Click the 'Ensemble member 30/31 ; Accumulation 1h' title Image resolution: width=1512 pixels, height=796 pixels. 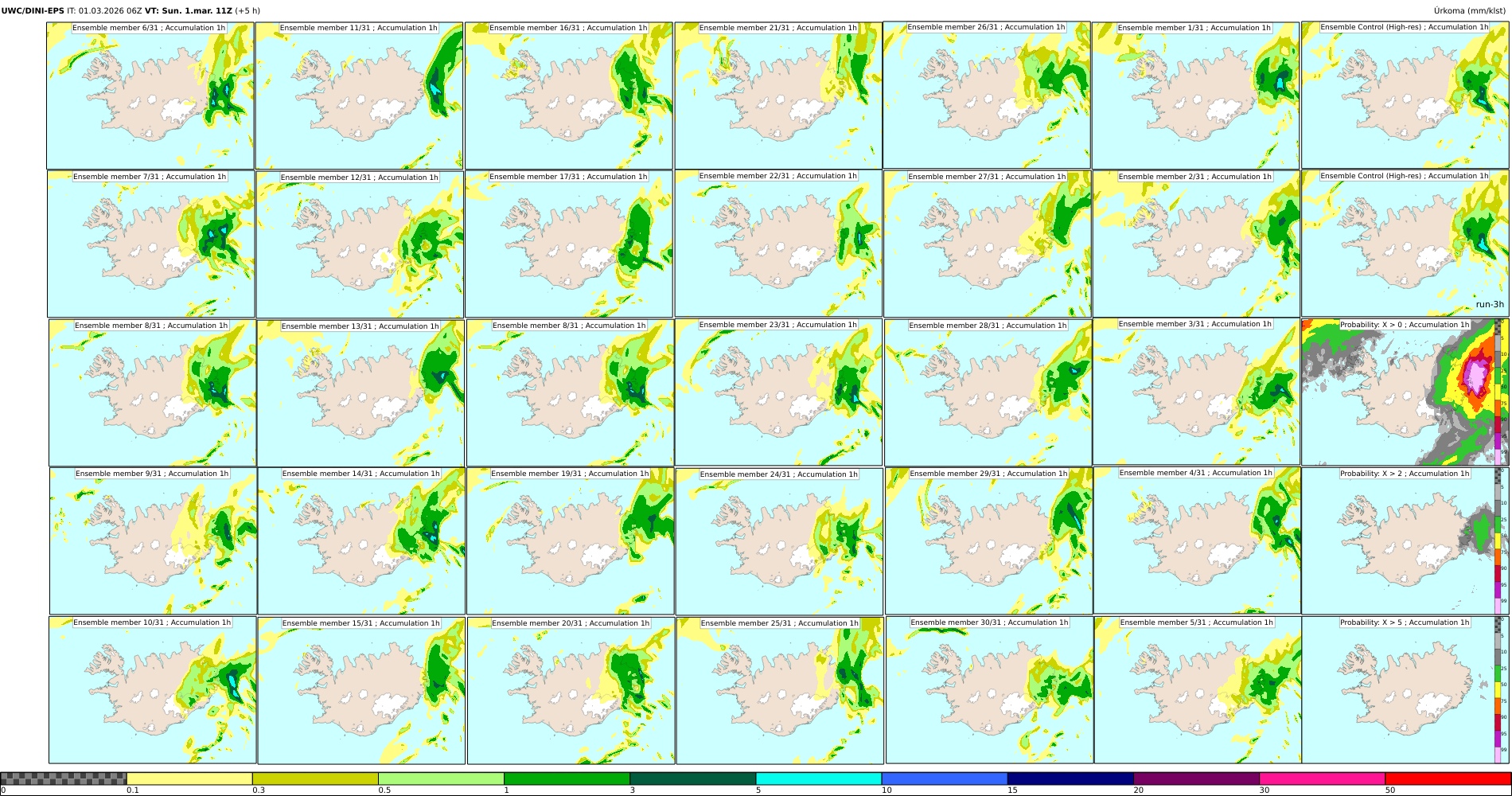click(x=989, y=622)
